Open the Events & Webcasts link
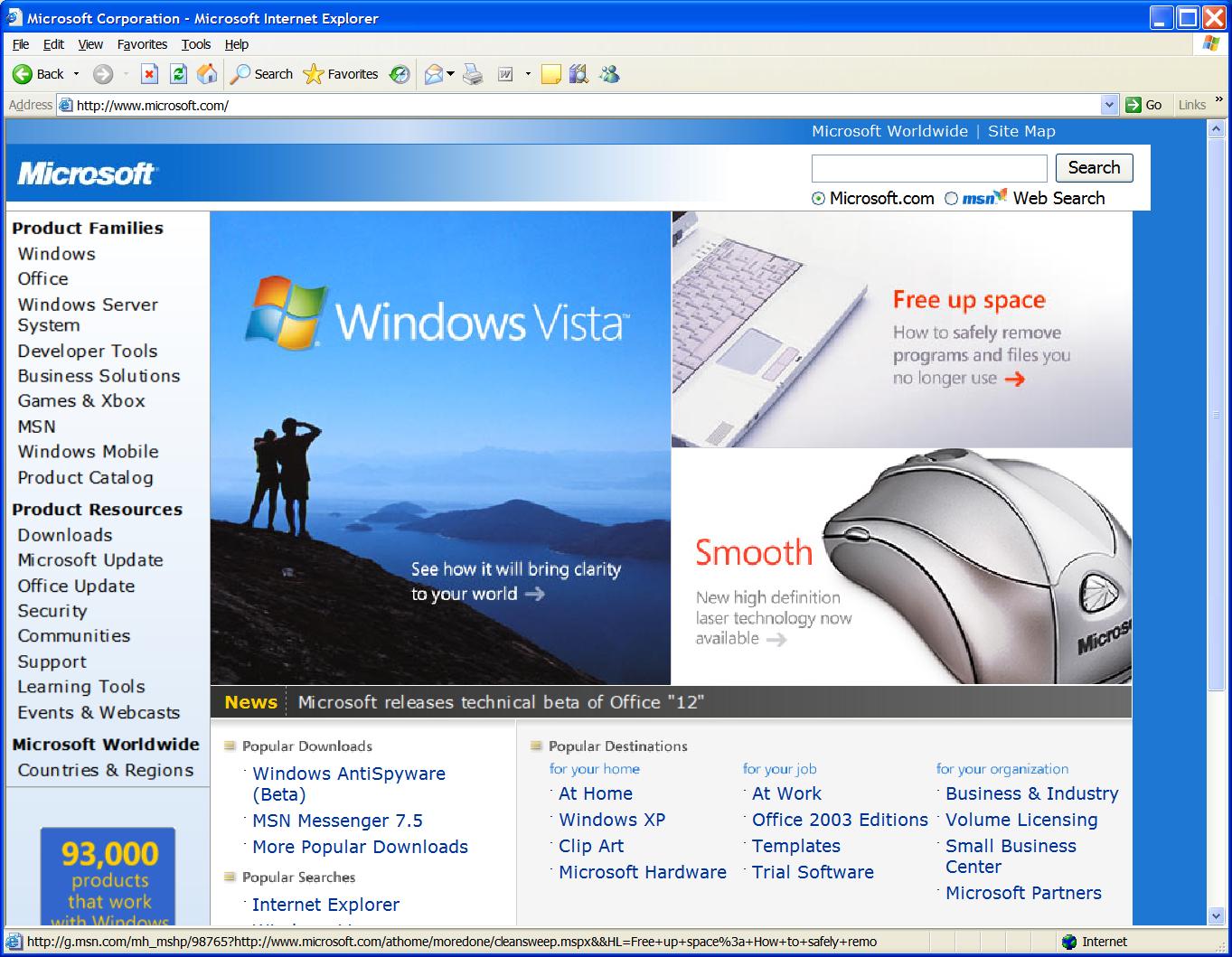The height and width of the screenshot is (957, 1232). (99, 712)
